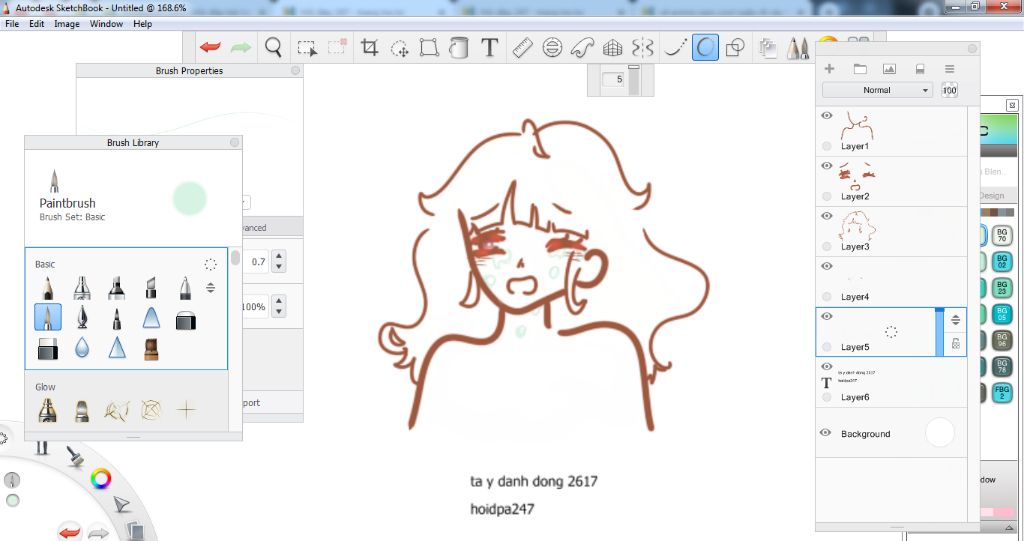Select the Pencil brush in Basic set

(x=48, y=287)
